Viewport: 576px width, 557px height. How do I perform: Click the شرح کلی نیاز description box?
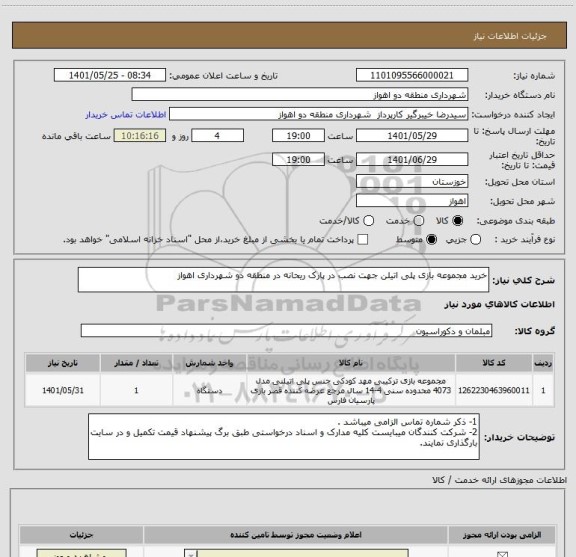click(x=283, y=280)
